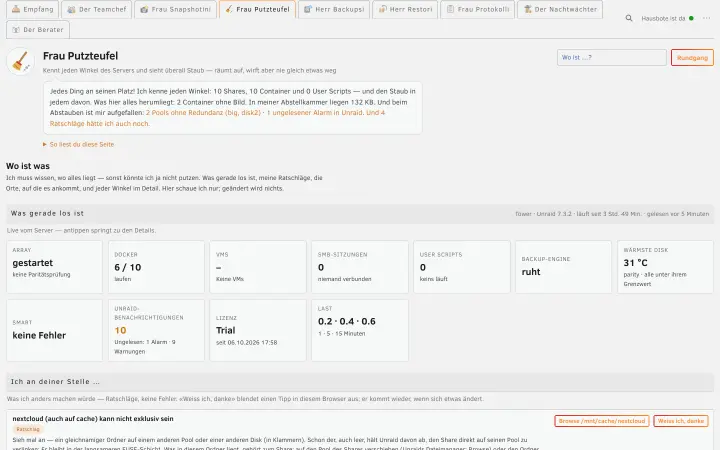Image resolution: width=720 pixels, height=450 pixels.
Task: Open the Herr Backupsi tab
Action: (334, 9)
